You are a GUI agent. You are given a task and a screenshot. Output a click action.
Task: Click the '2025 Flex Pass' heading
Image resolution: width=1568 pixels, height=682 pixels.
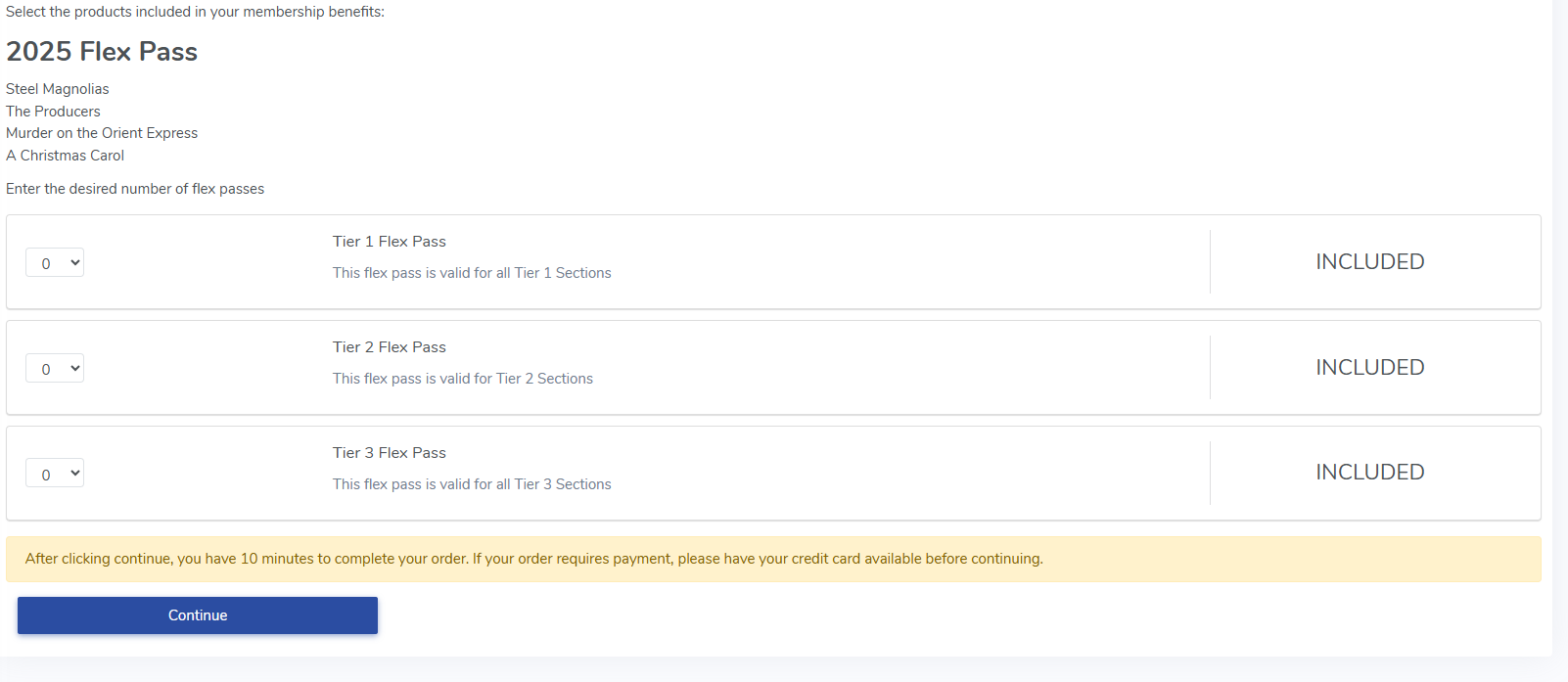pos(102,51)
